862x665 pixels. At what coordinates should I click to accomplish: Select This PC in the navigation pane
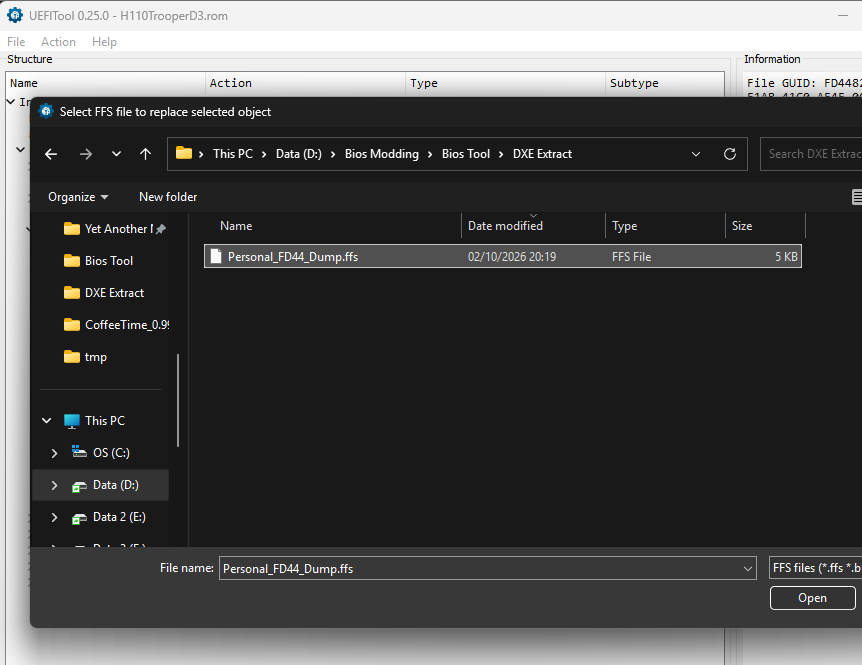95,421
